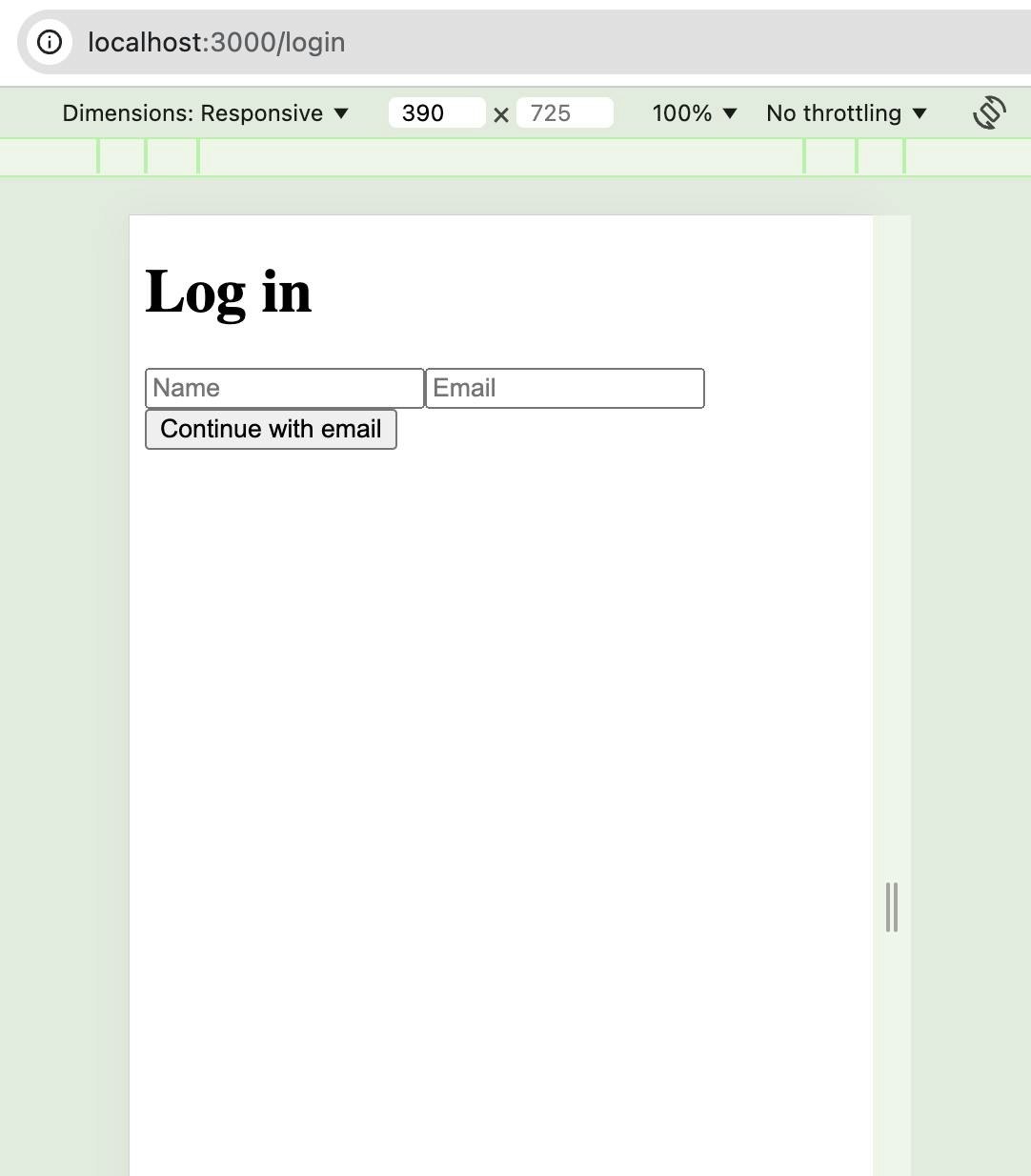Screen dimensions: 1031x1176
Task: Click the viewport width field showing 390
Action: [436, 113]
